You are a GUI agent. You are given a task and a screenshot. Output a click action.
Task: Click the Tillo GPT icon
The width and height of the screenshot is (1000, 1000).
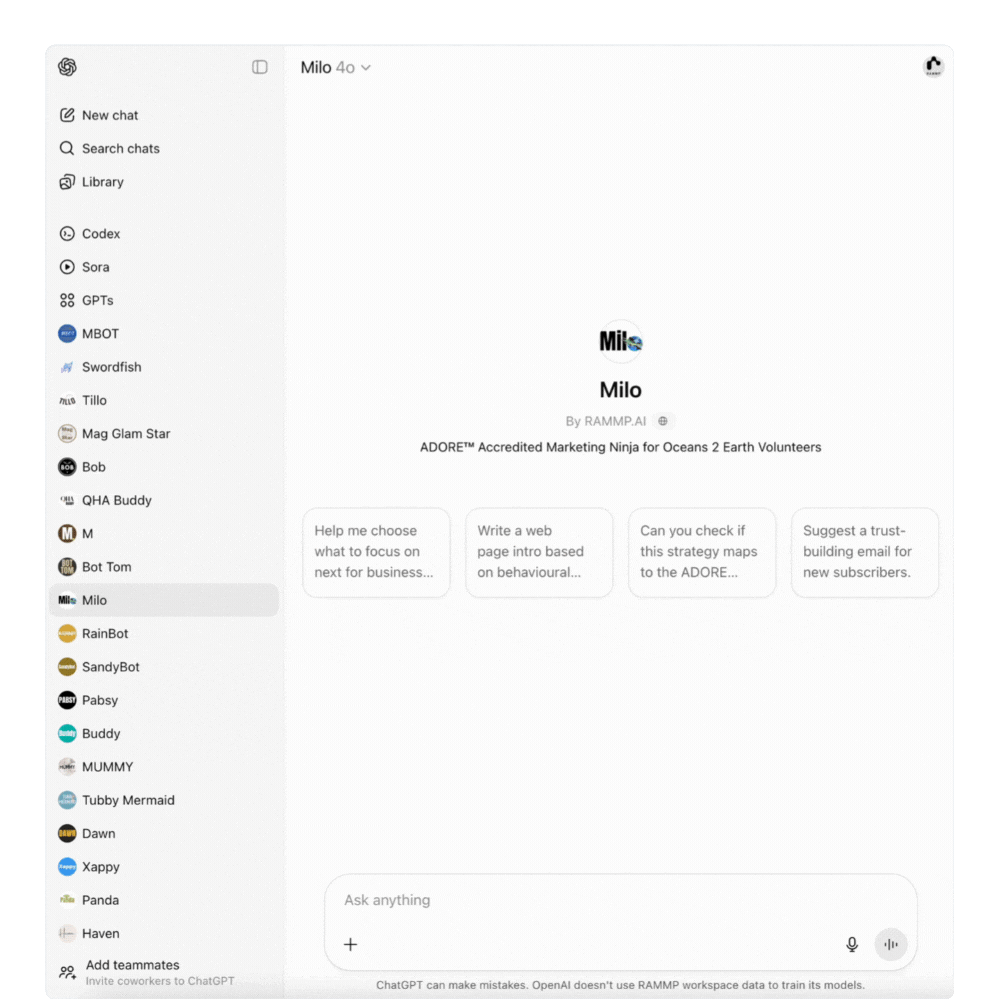[67, 401]
